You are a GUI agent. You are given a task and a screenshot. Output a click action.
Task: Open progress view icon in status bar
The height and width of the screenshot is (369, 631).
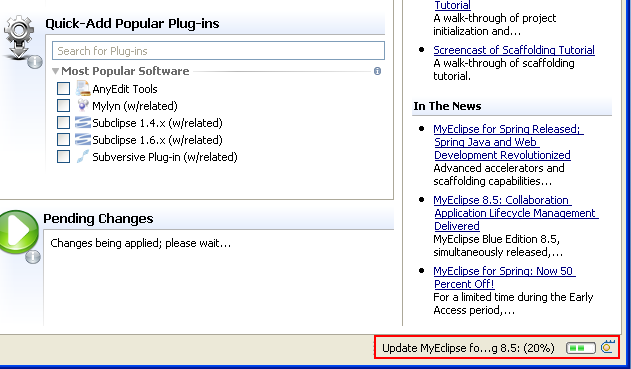[x=608, y=347]
